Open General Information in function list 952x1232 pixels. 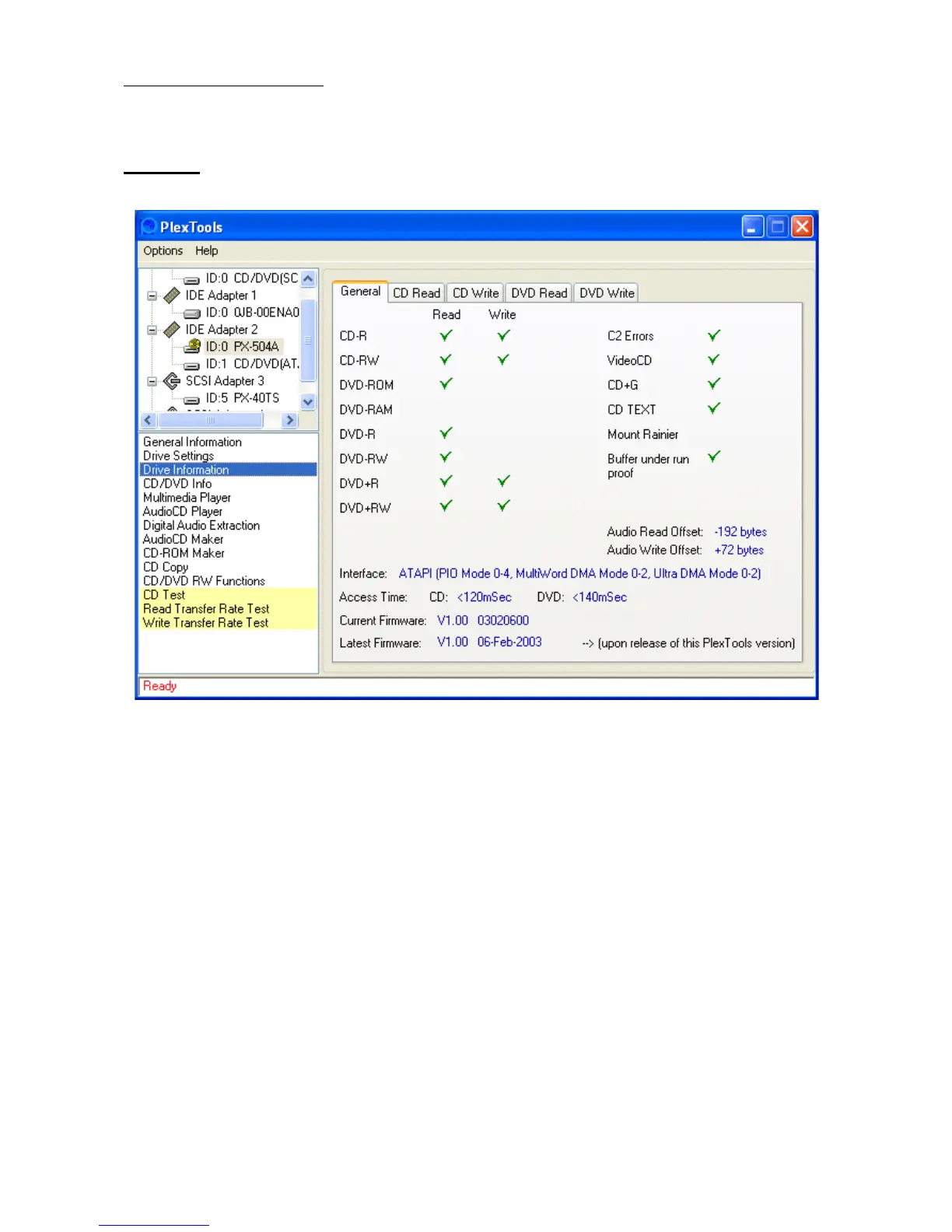pyautogui.click(x=192, y=442)
